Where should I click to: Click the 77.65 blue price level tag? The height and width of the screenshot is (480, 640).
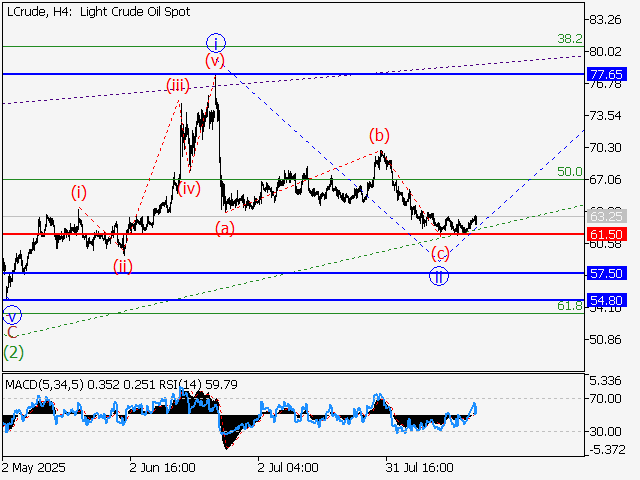[x=607, y=75]
